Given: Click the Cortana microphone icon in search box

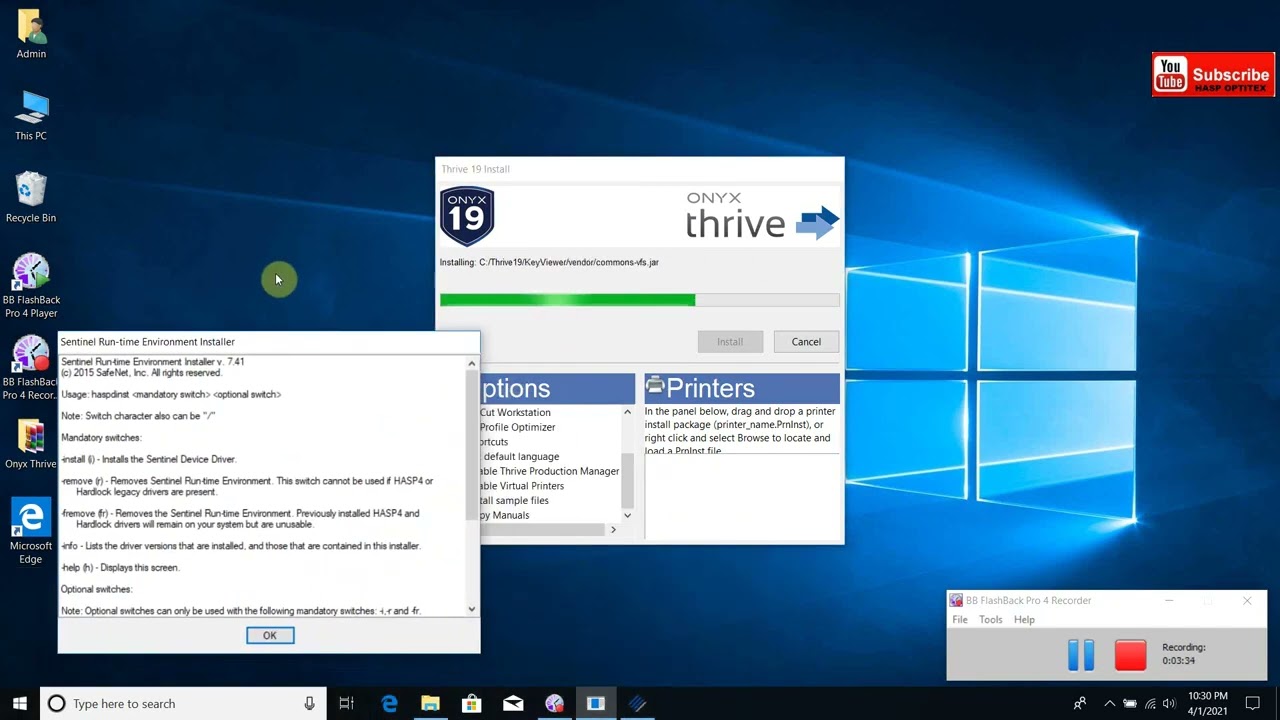Looking at the screenshot, I should 310,704.
